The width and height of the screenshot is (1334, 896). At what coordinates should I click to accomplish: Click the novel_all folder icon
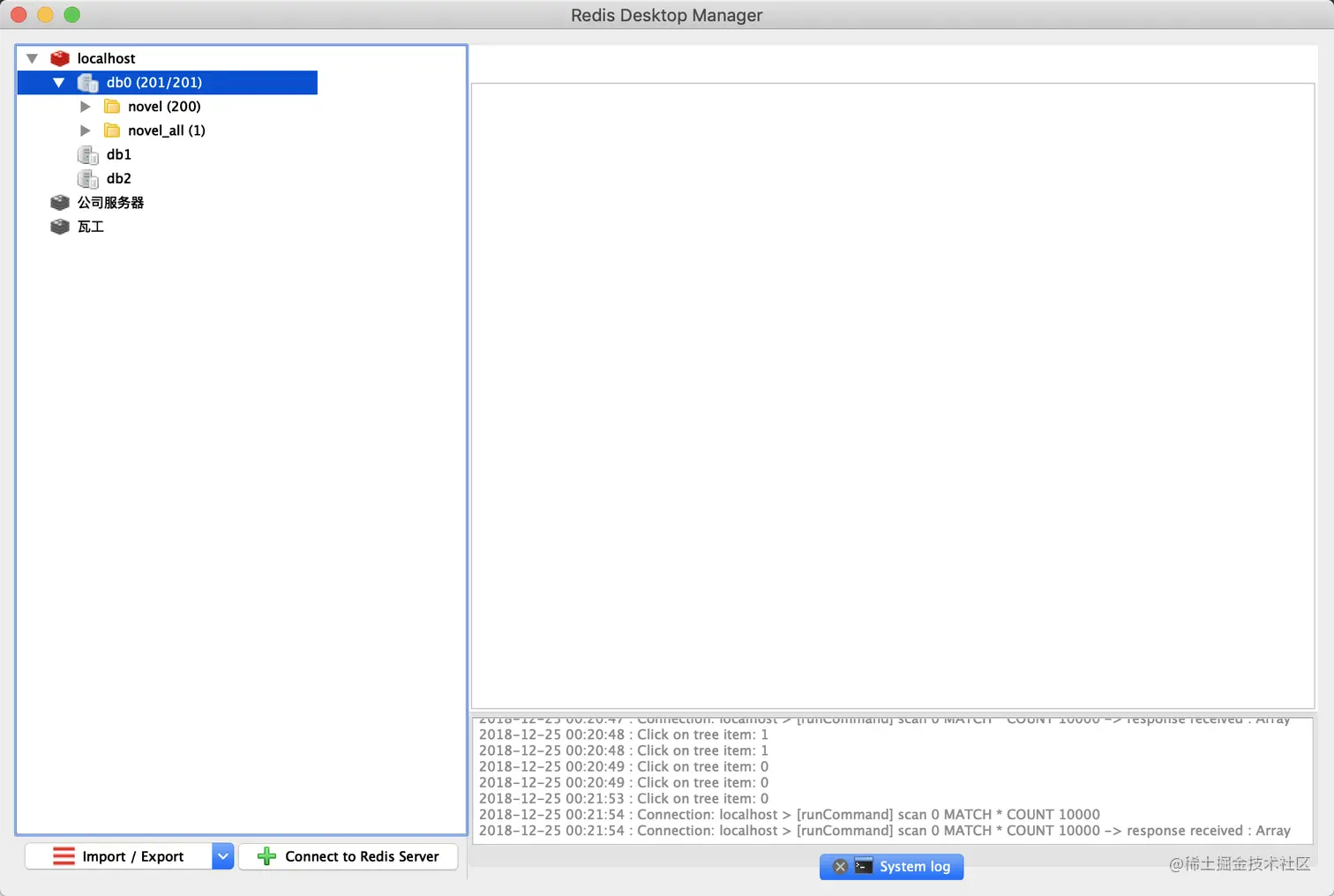pyautogui.click(x=112, y=131)
